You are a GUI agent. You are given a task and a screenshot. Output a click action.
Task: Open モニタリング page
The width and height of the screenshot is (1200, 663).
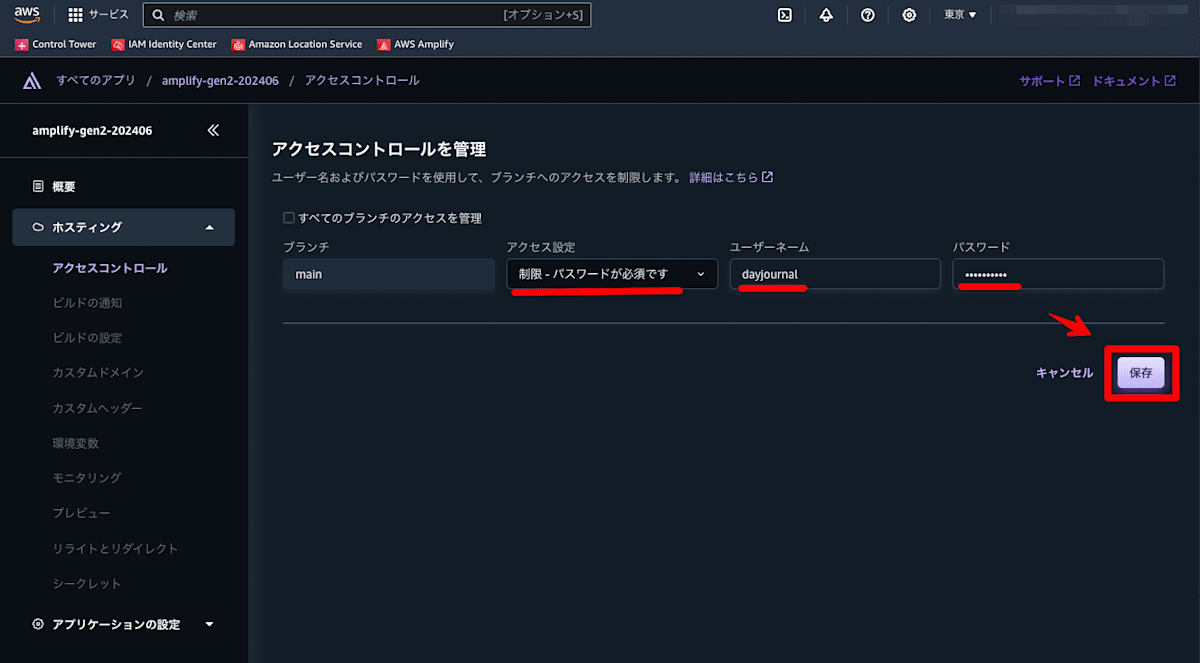click(x=87, y=478)
